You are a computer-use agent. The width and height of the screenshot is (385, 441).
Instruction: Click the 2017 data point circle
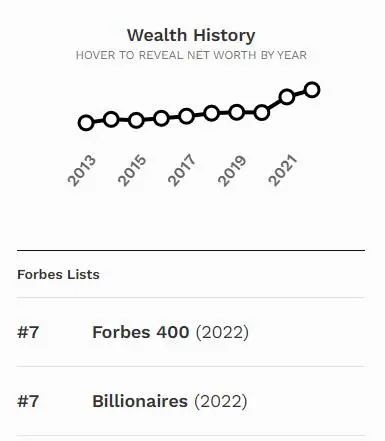(186, 116)
